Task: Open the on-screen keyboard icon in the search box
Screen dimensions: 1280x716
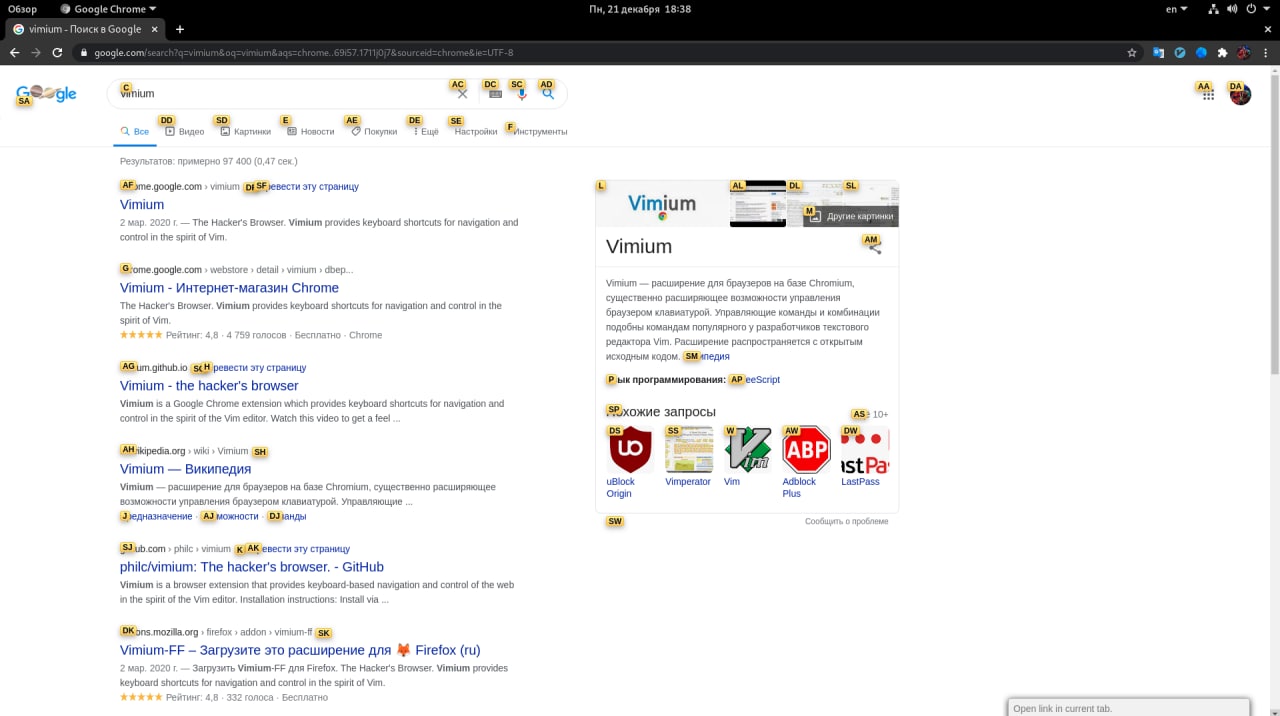Action: point(495,94)
